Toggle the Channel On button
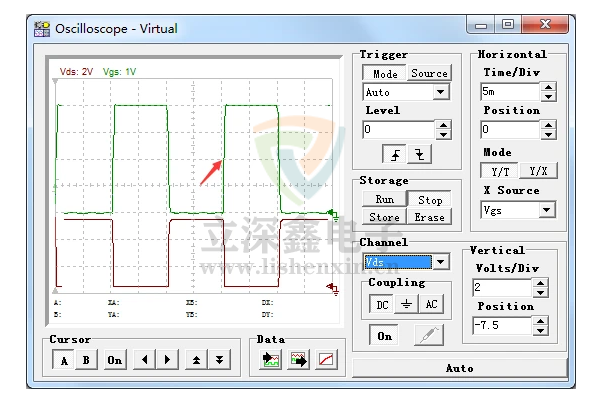This screenshot has width=600, height=402. click(385, 336)
